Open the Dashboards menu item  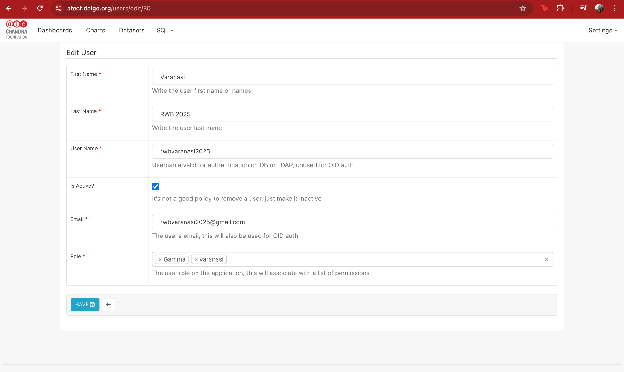(x=55, y=30)
